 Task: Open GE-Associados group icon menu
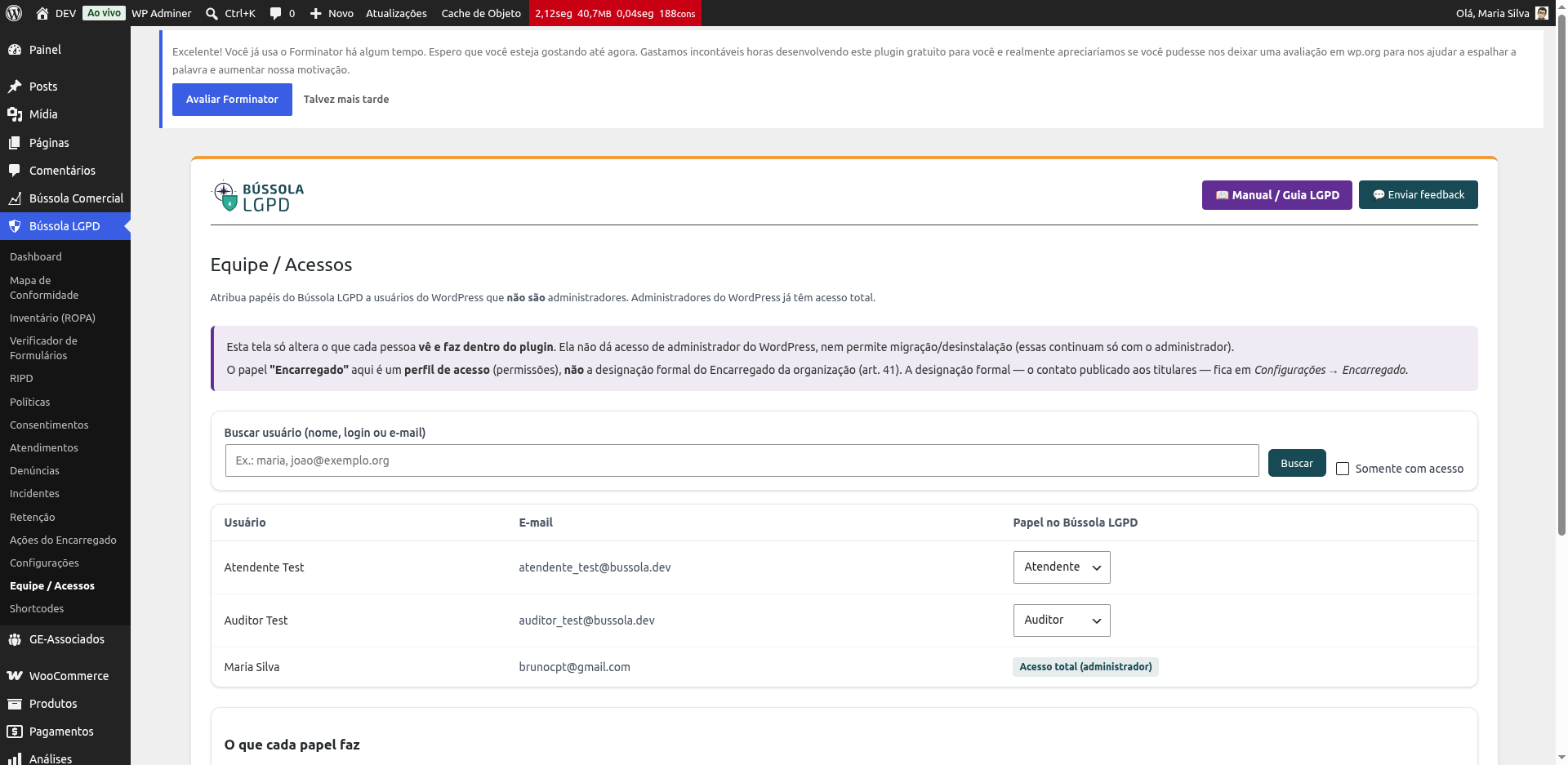pyautogui.click(x=15, y=639)
